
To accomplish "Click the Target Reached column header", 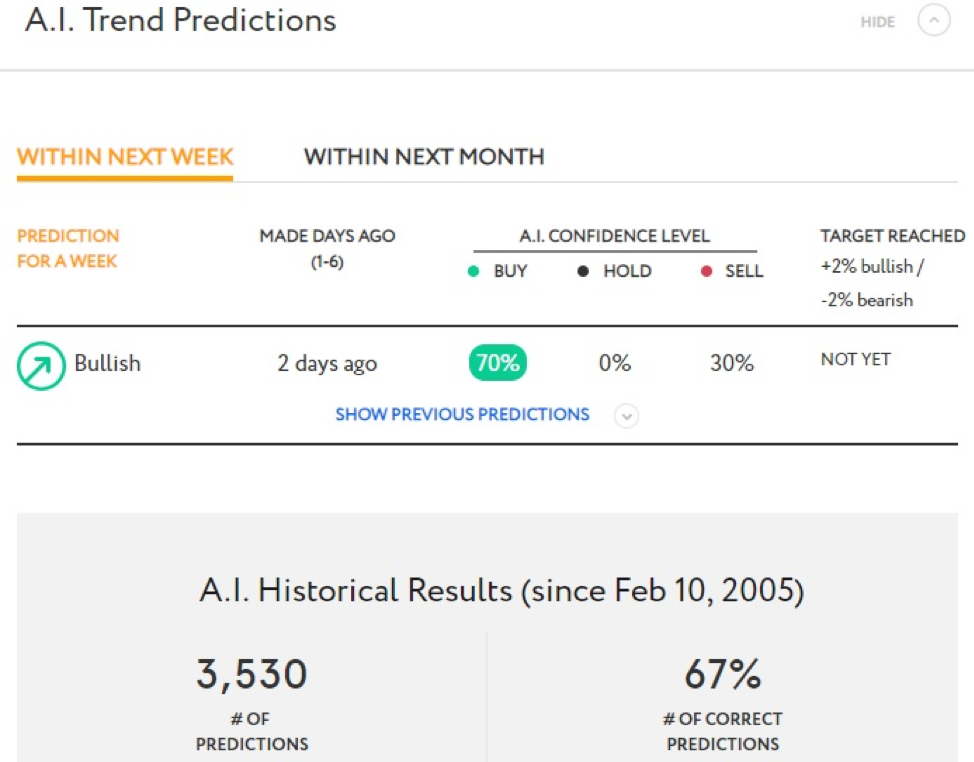I will pos(893,236).
